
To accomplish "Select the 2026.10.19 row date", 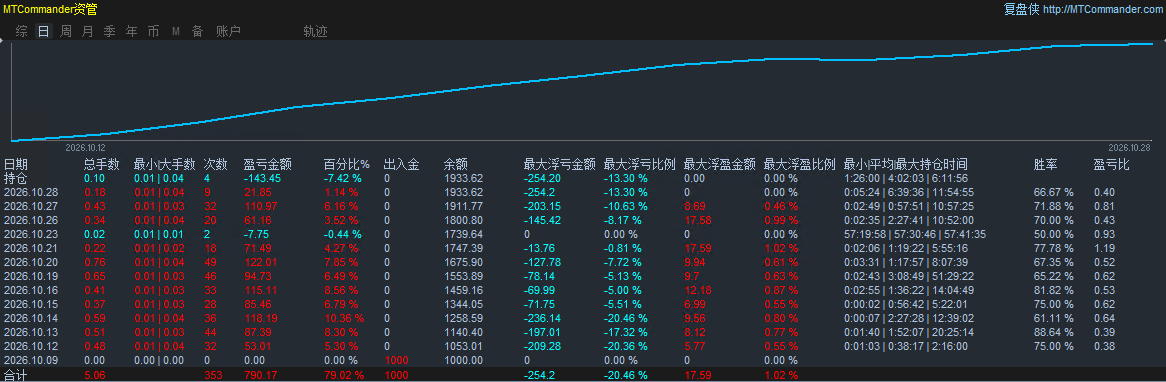I will [29, 276].
